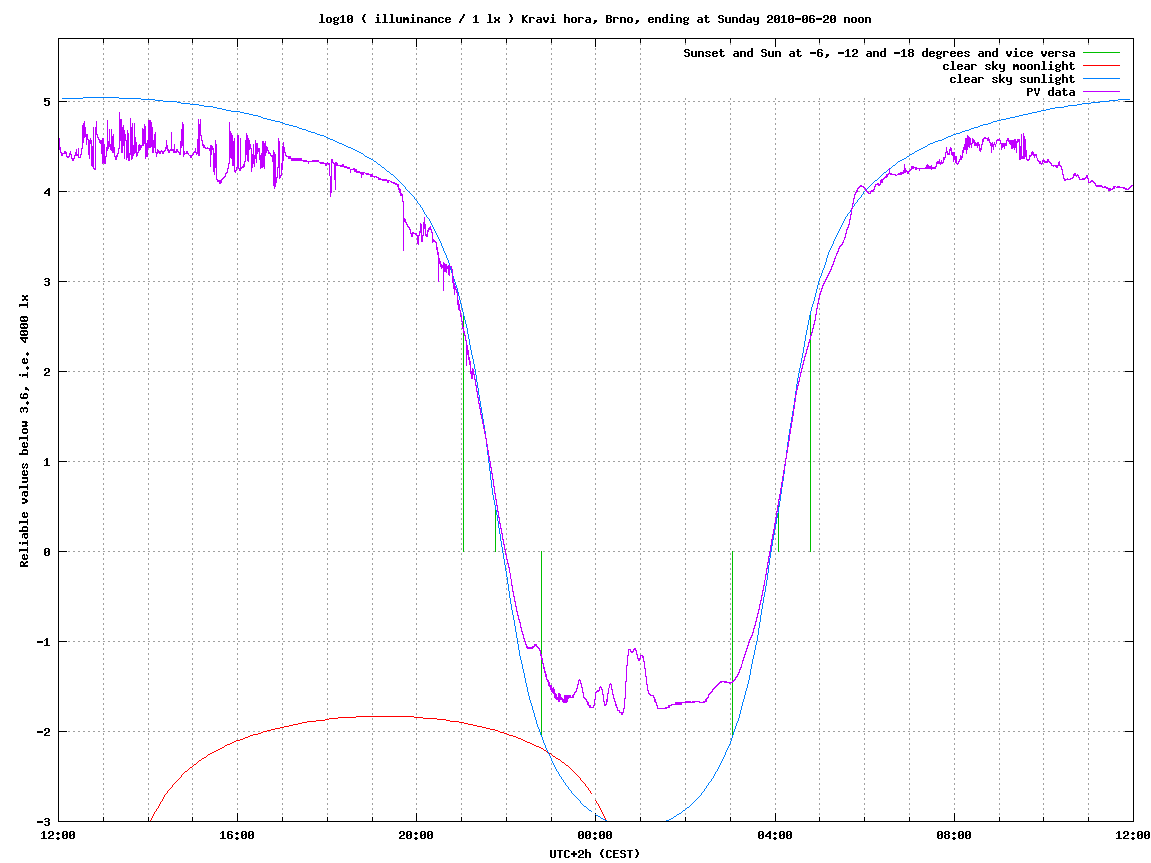Click the y-axis tick label '0'

[x=47, y=552]
